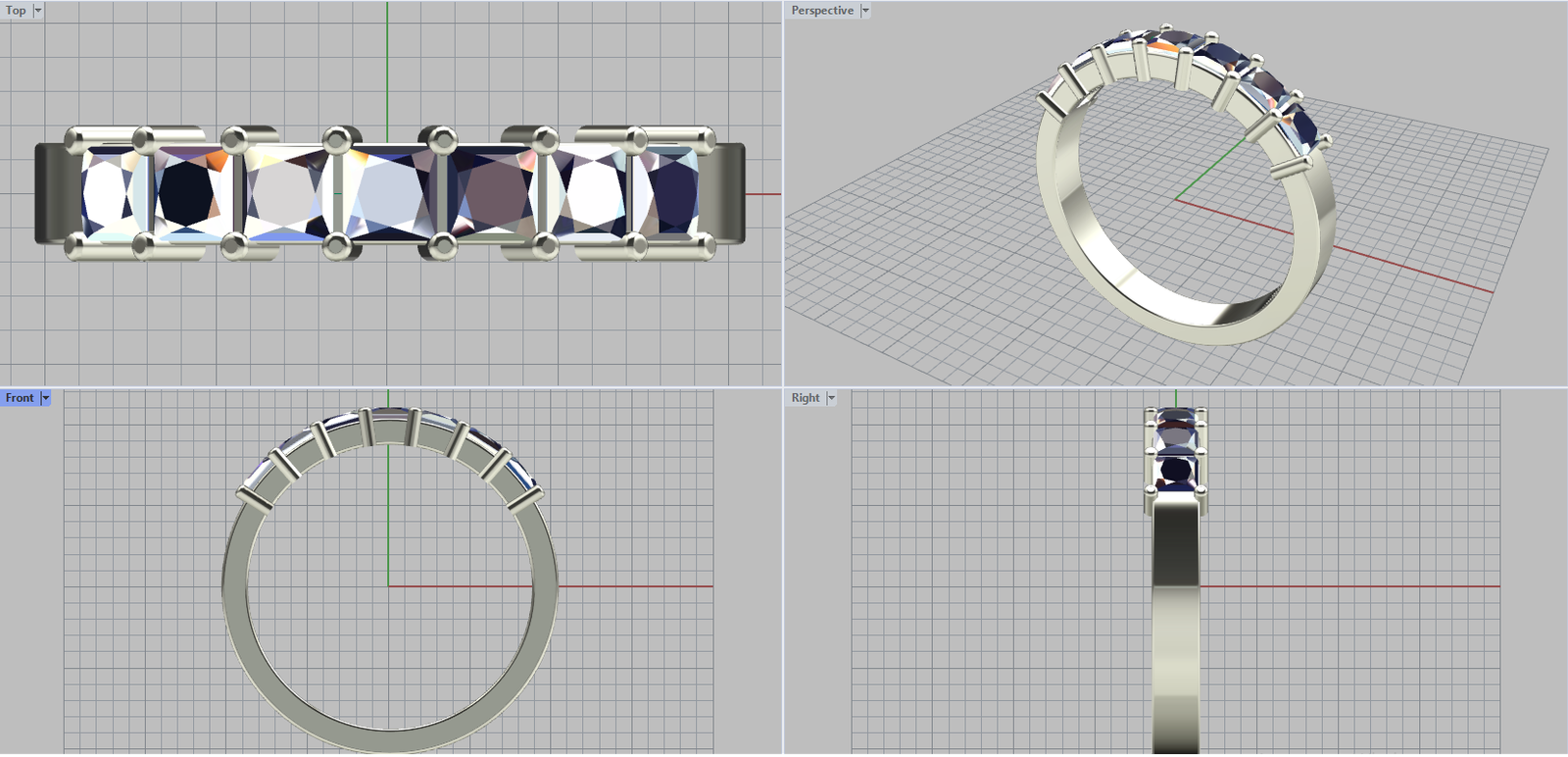Select the rightmost gemstone in Top view
The height and width of the screenshot is (757, 1568).
click(x=668, y=193)
